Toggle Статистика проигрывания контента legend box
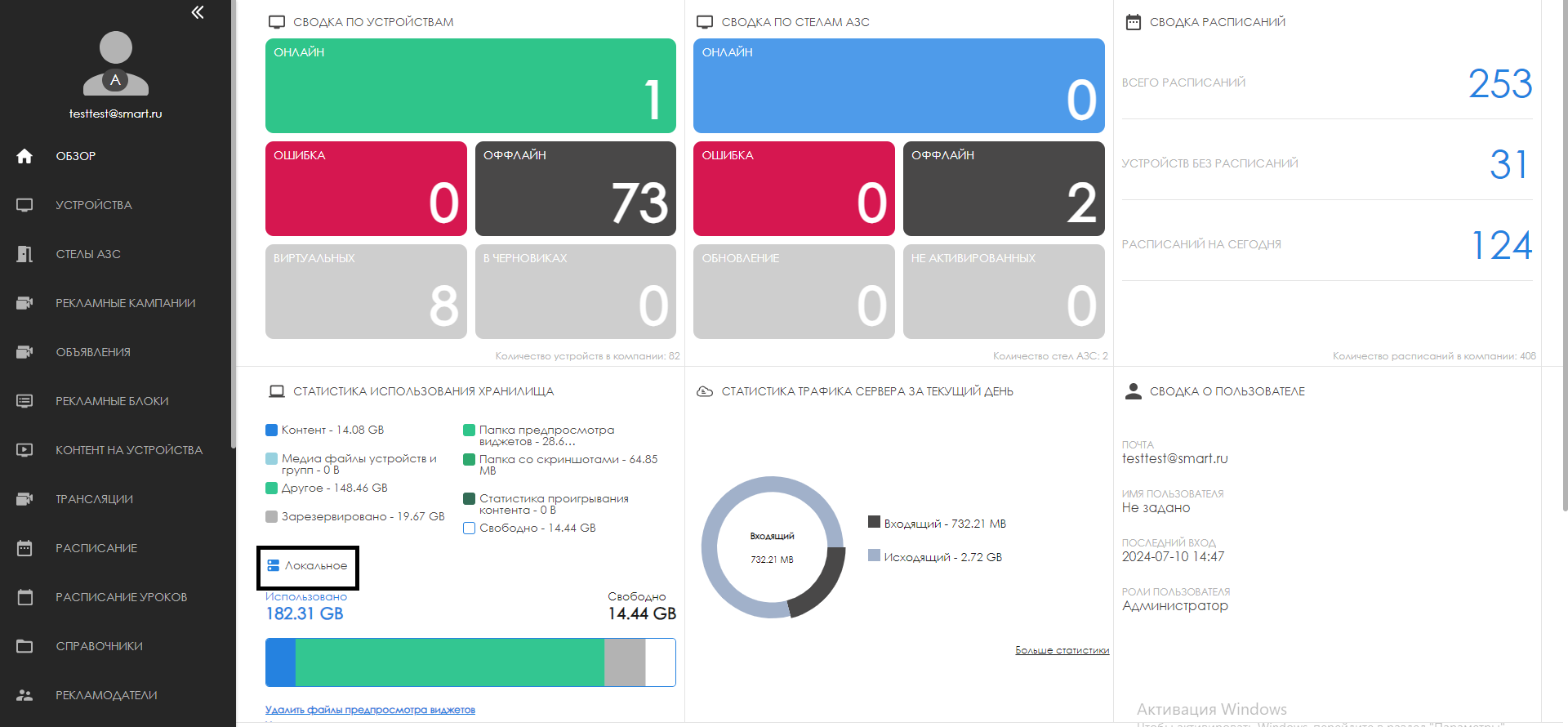 470,498
